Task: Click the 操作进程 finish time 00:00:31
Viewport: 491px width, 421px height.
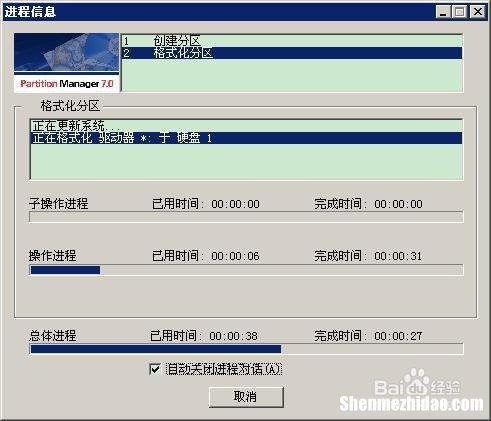Action: click(398, 256)
